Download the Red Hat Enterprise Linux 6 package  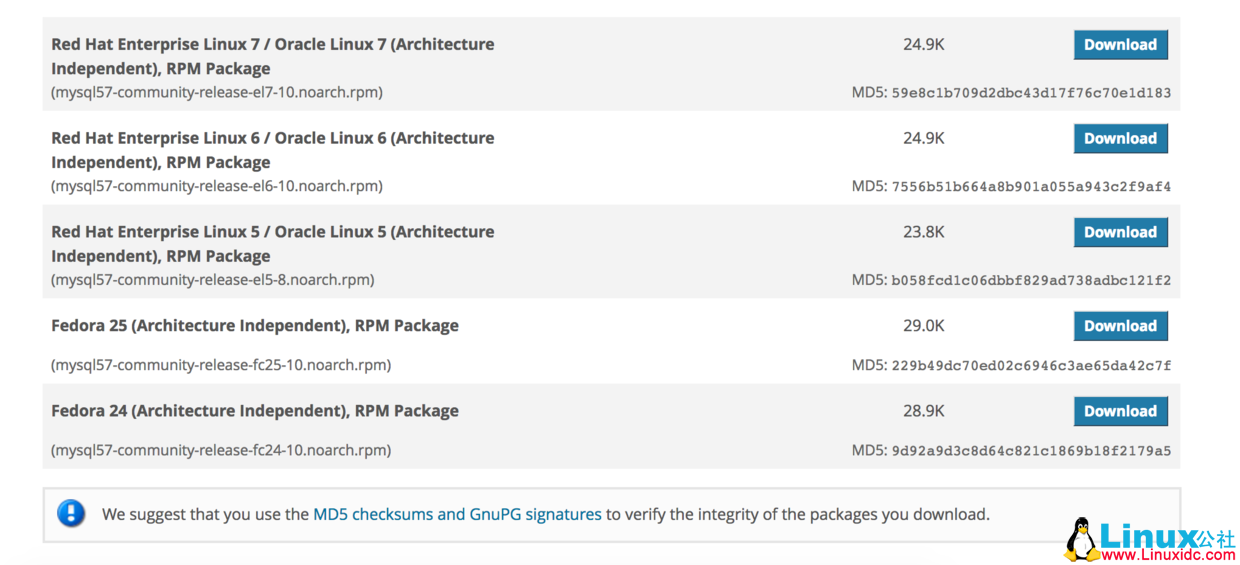(x=1120, y=139)
